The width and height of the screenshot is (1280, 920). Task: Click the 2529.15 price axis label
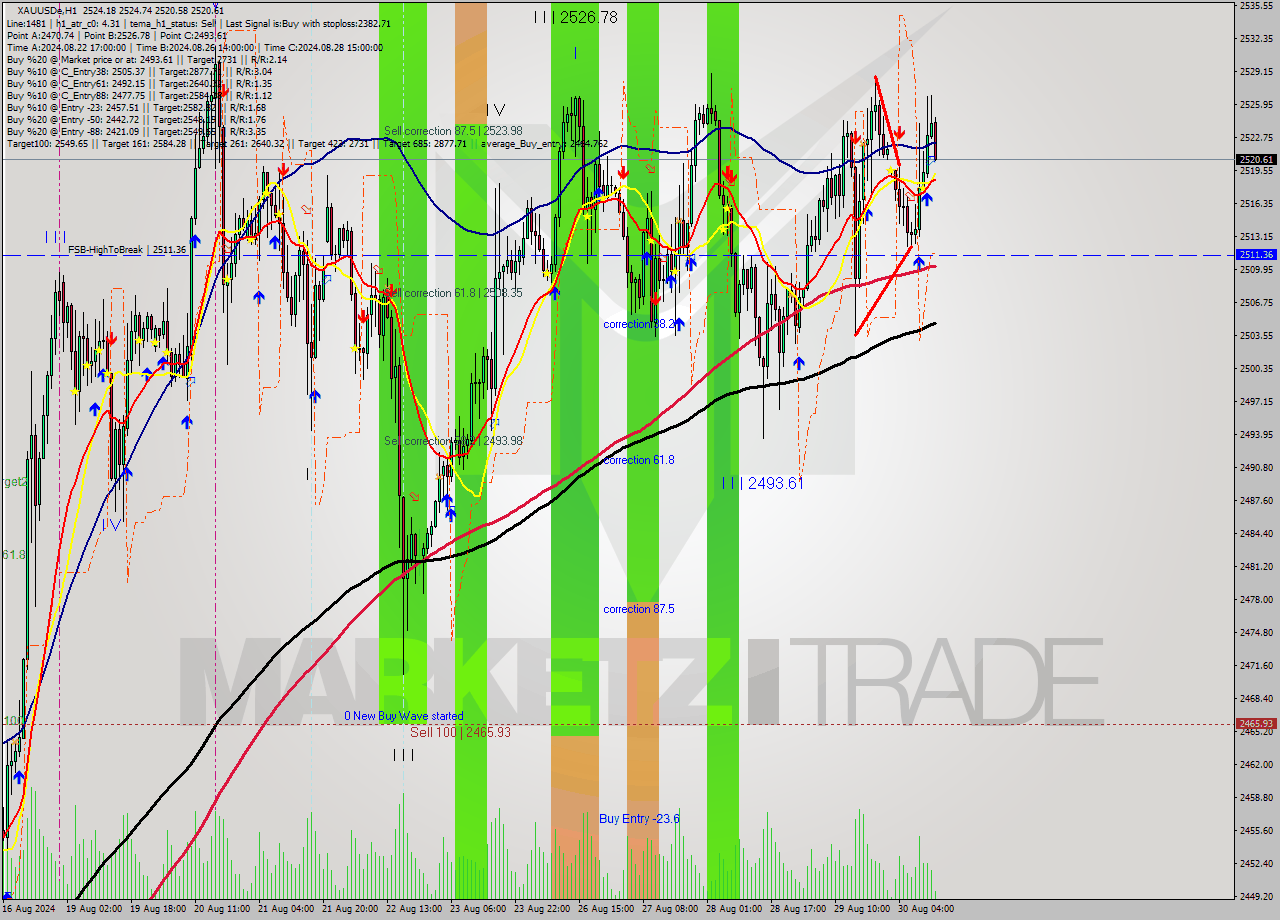[x=1256, y=71]
